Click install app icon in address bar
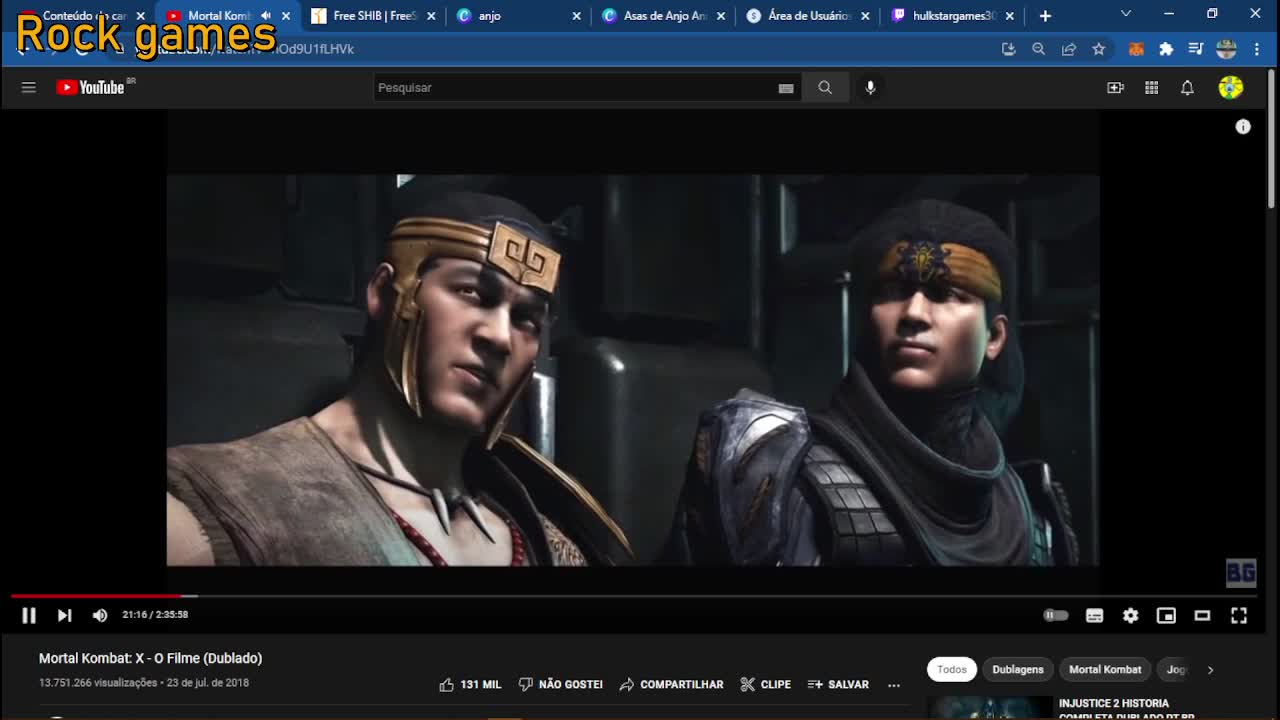 click(1008, 49)
